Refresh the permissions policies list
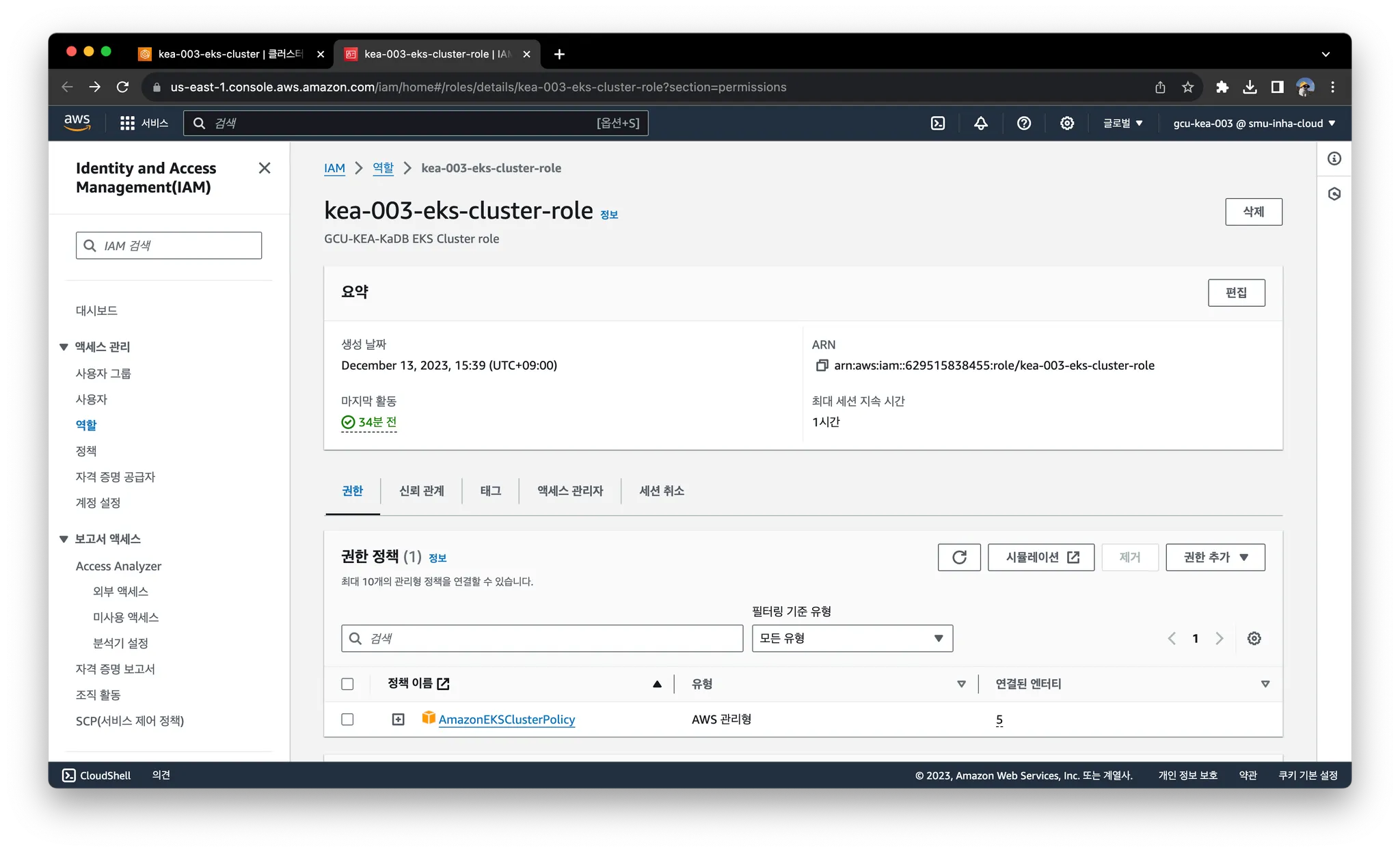The height and width of the screenshot is (852, 1400). point(959,558)
